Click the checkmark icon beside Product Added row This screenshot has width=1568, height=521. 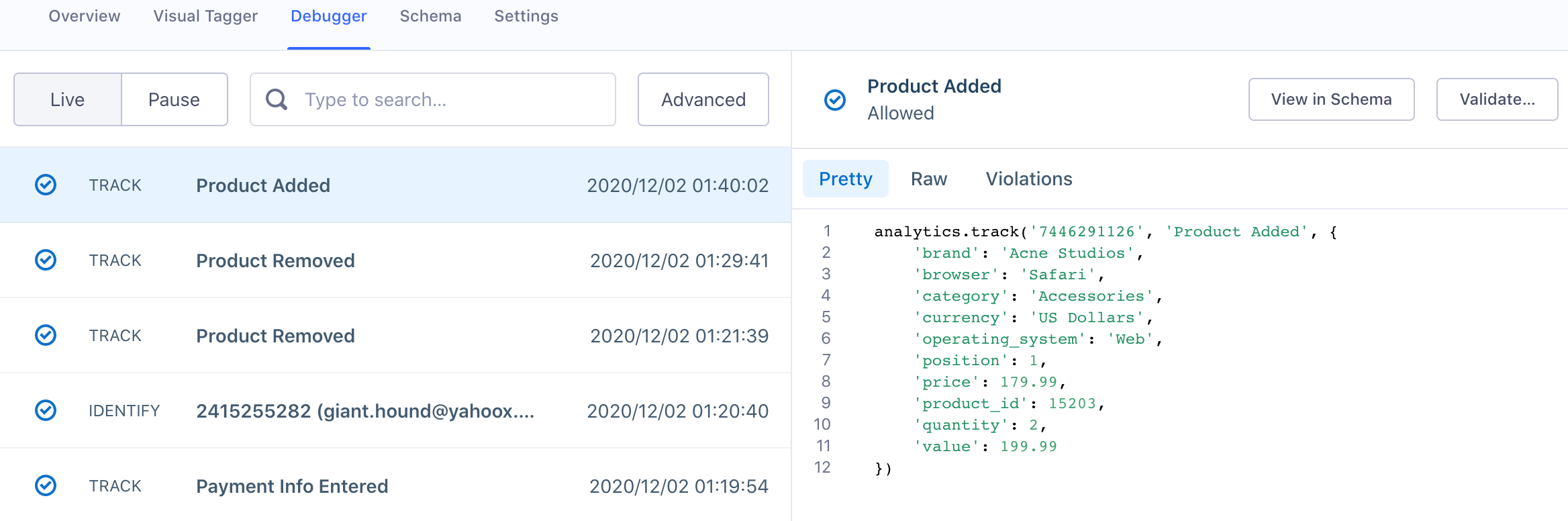pos(46,185)
